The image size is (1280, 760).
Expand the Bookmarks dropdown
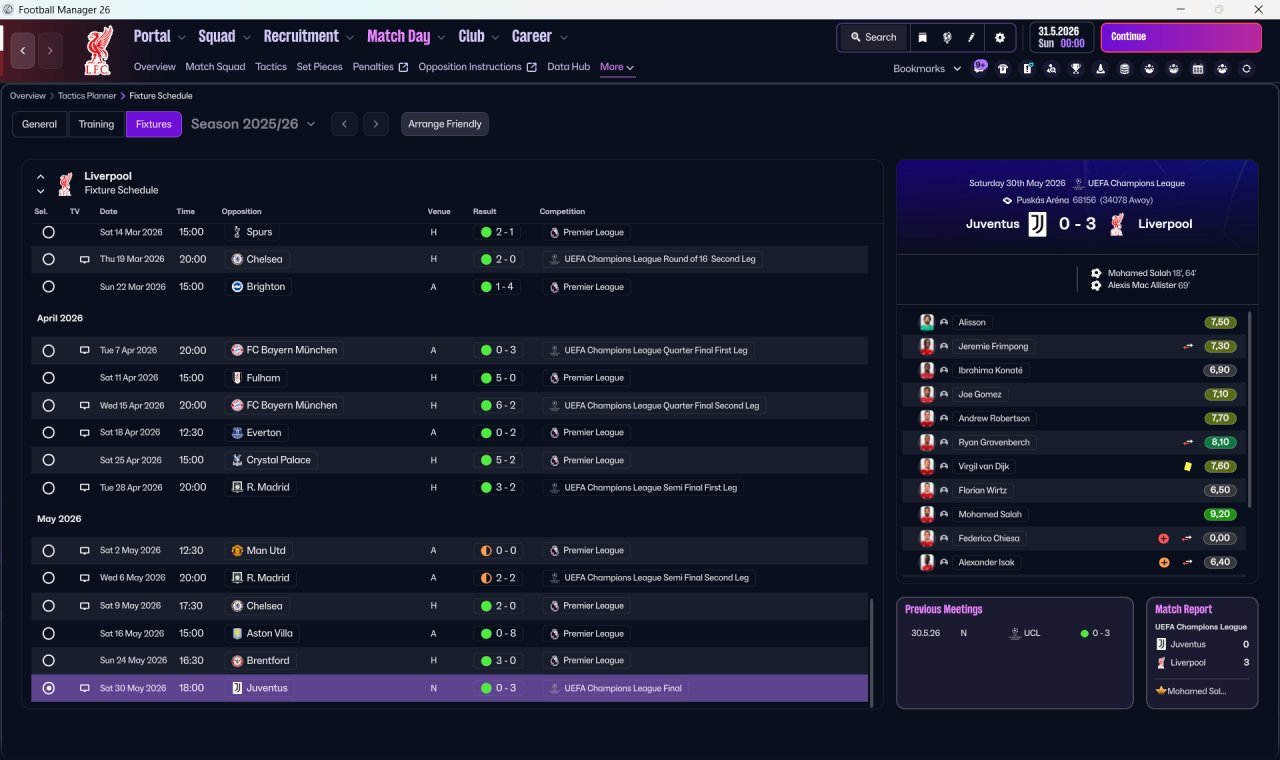pyautogui.click(x=927, y=68)
